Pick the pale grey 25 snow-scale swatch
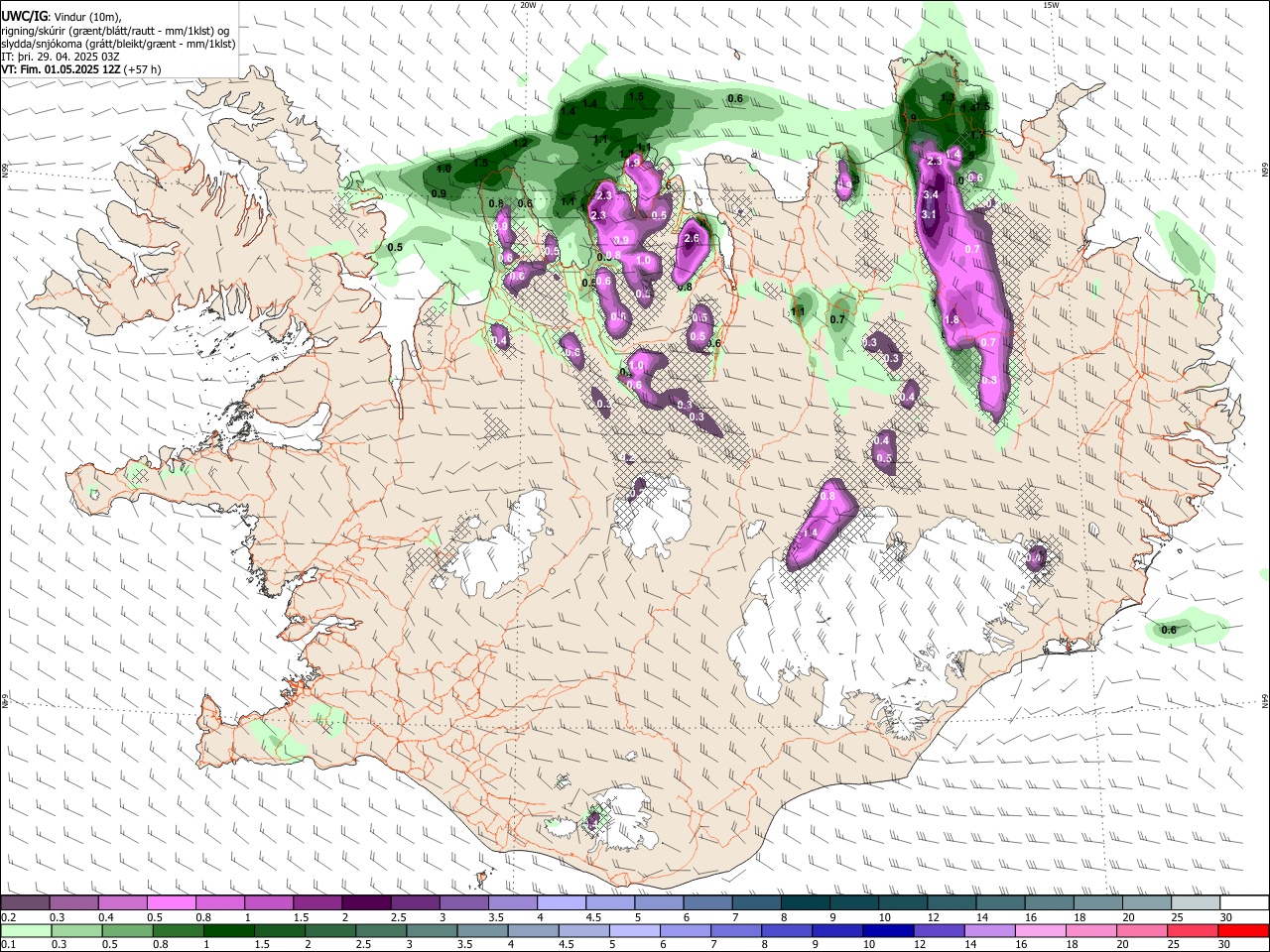Screen dimensions: 1270x952 [1196, 903]
